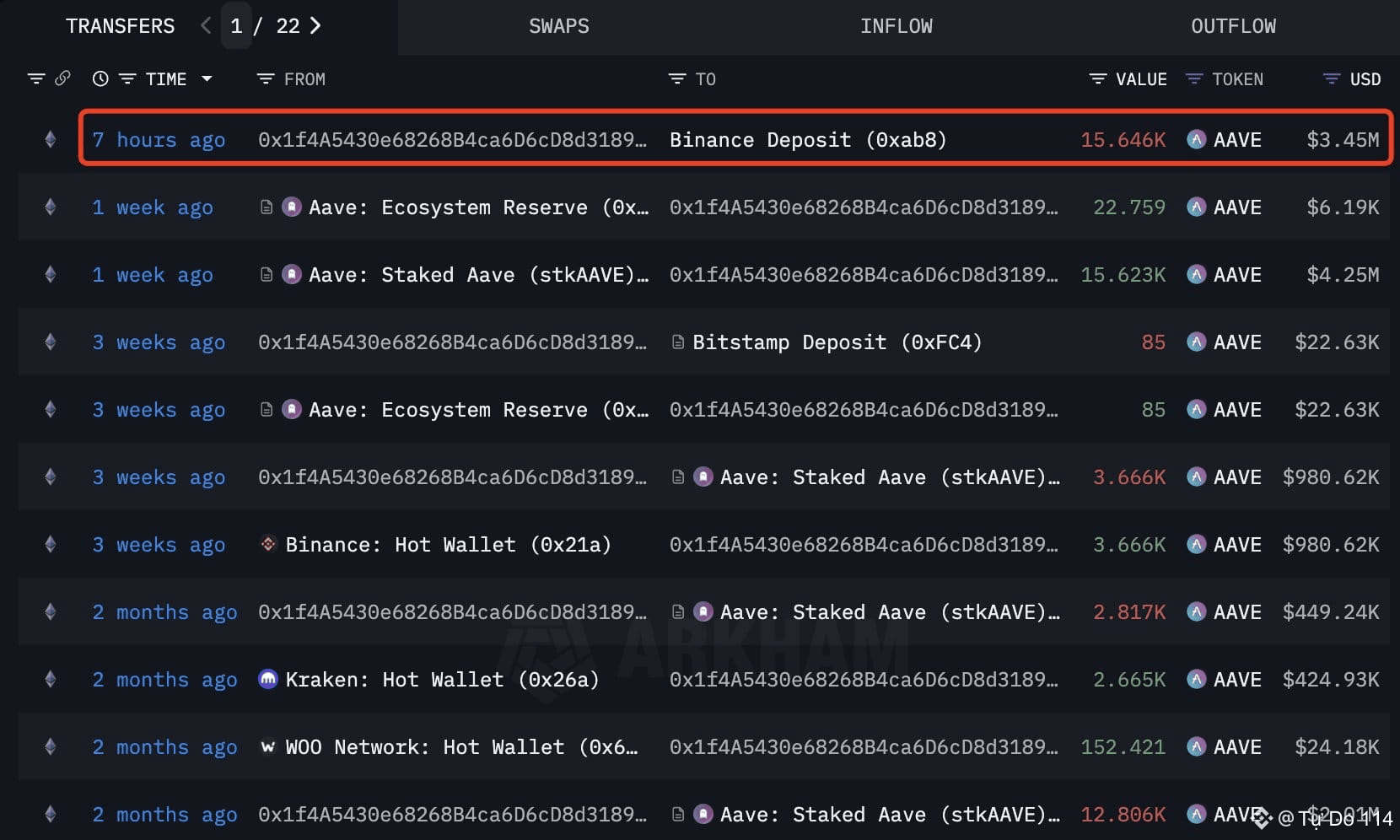This screenshot has width=1400, height=840.
Task: Click the WOO Network logo icon
Action: [x=268, y=746]
